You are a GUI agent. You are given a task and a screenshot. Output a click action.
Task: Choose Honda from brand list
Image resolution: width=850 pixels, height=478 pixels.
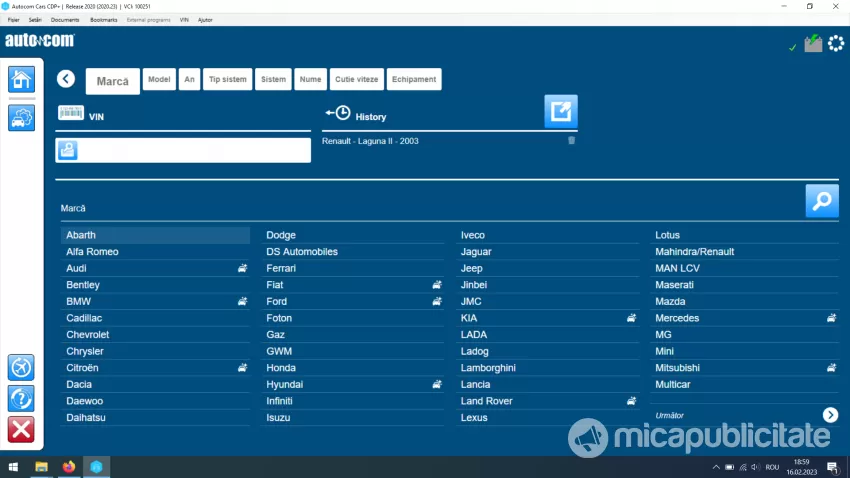353,368
